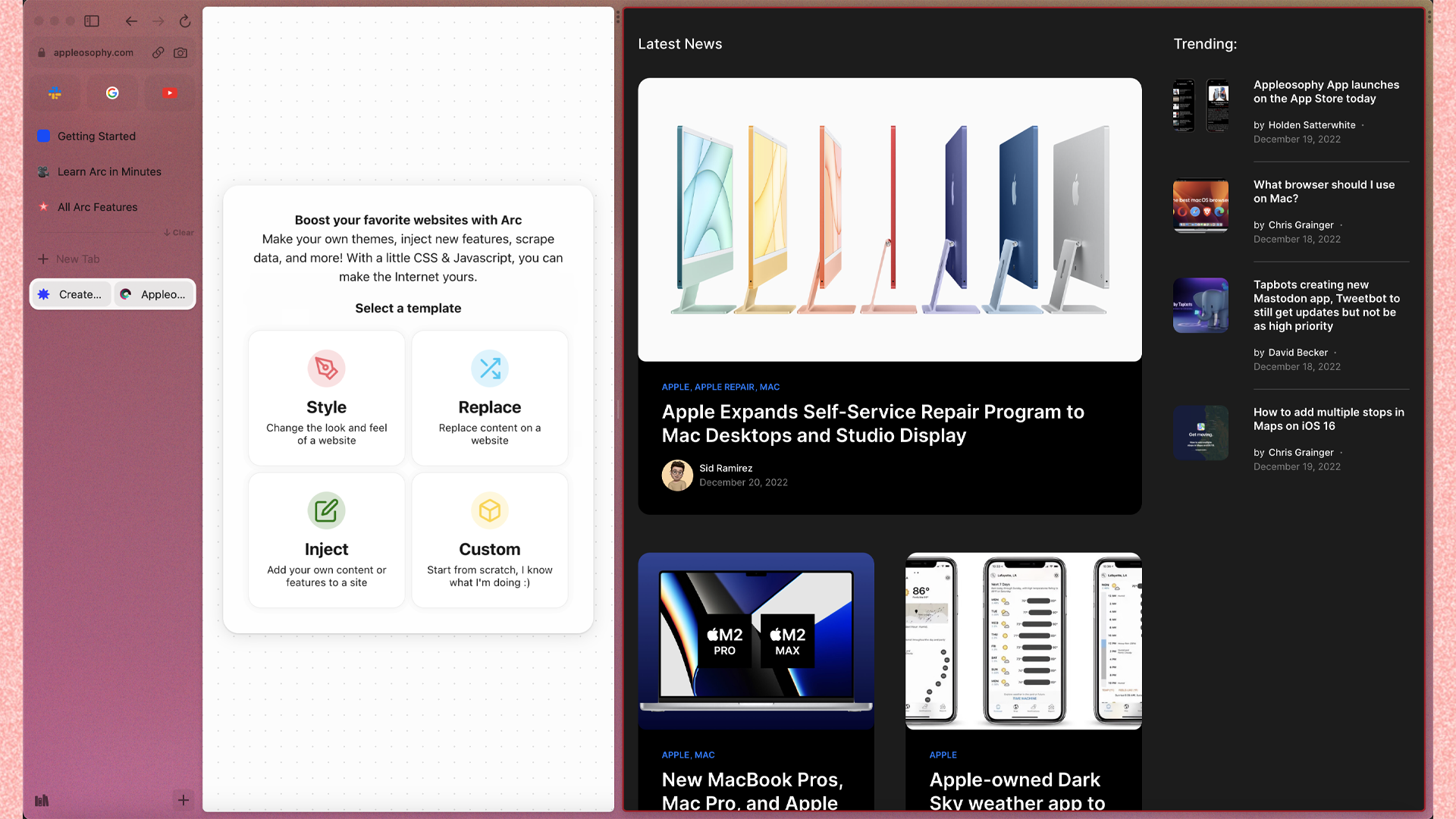The height and width of the screenshot is (819, 1456).
Task: Open Tapbots Mastodon app trending story
Action: point(1326,306)
